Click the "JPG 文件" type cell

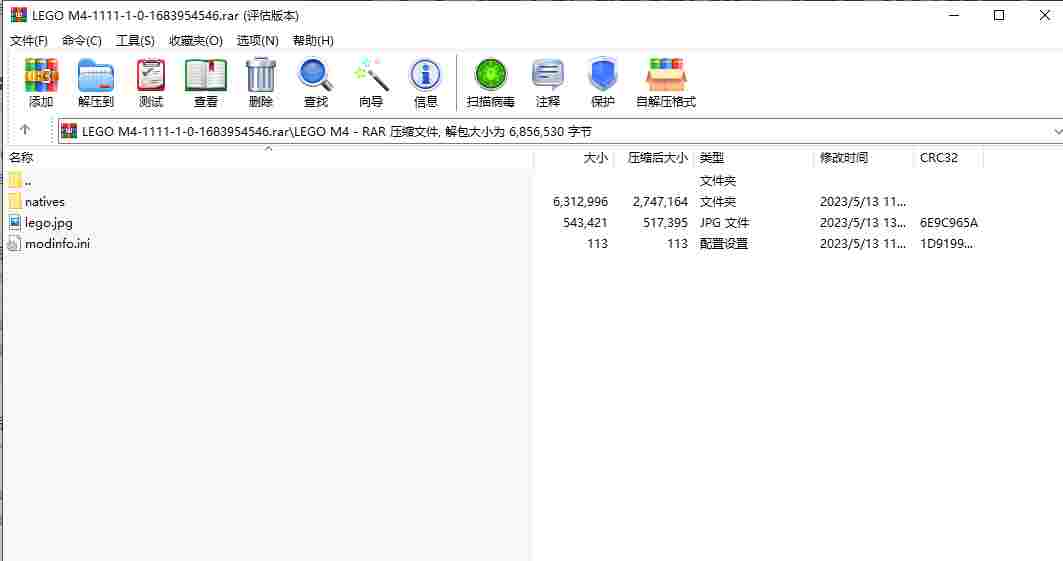(x=724, y=223)
